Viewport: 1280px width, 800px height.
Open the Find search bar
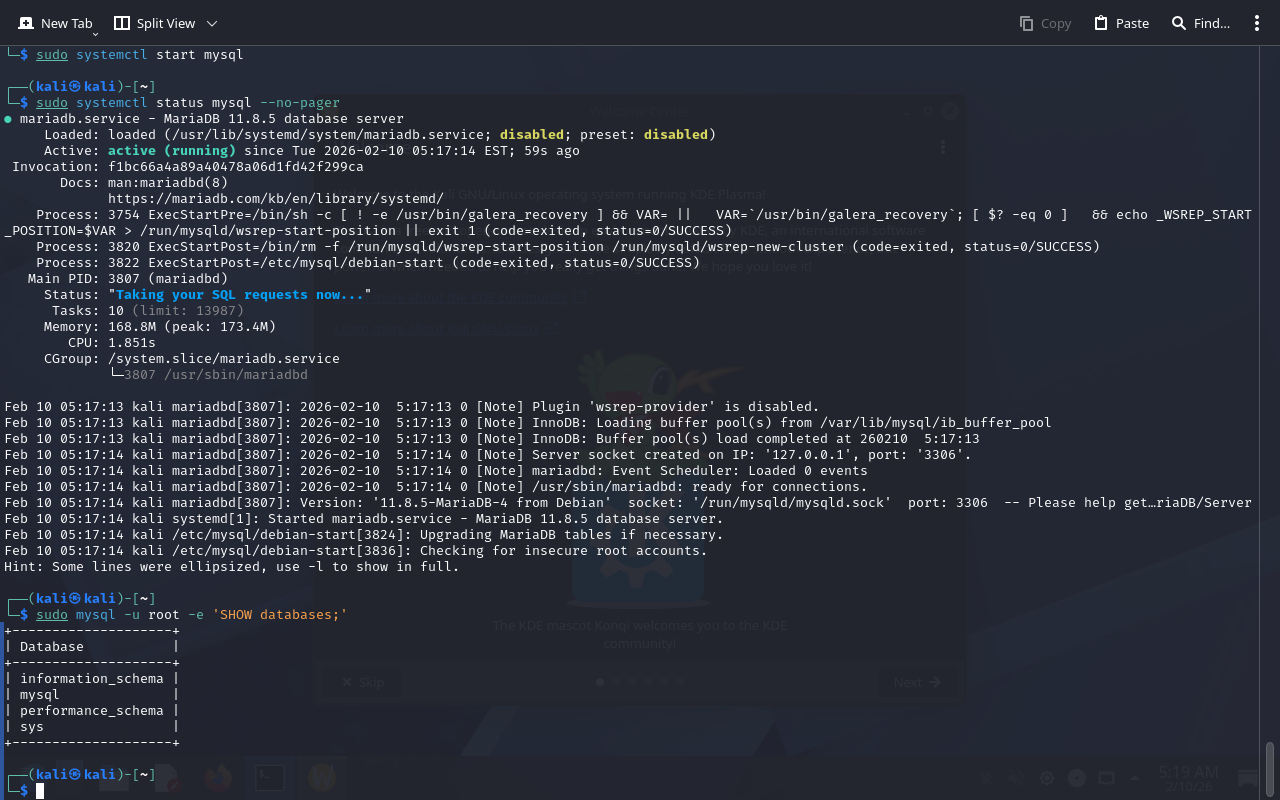point(1200,23)
